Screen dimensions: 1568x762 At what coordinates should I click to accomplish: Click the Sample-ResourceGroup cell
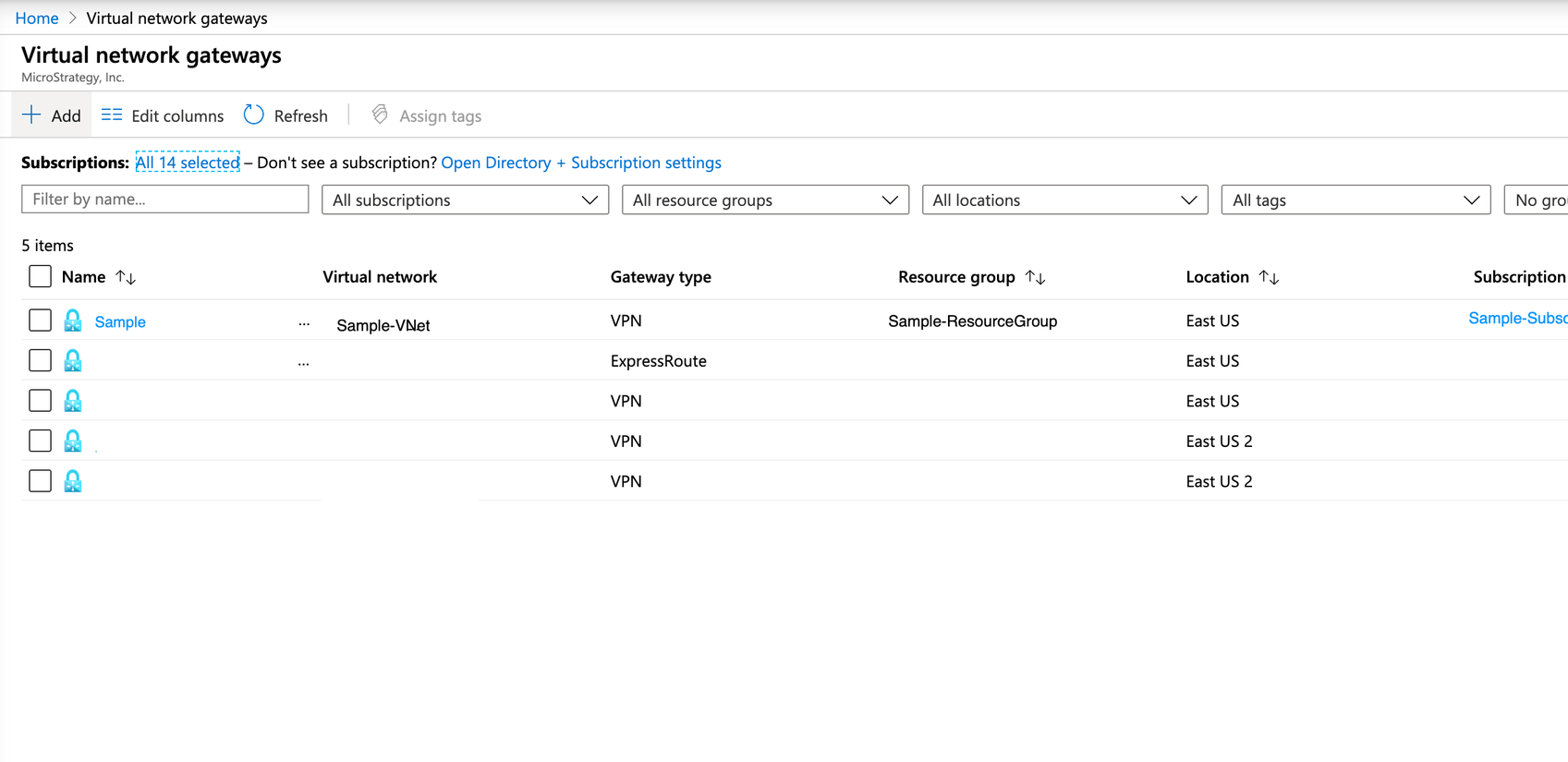973,321
